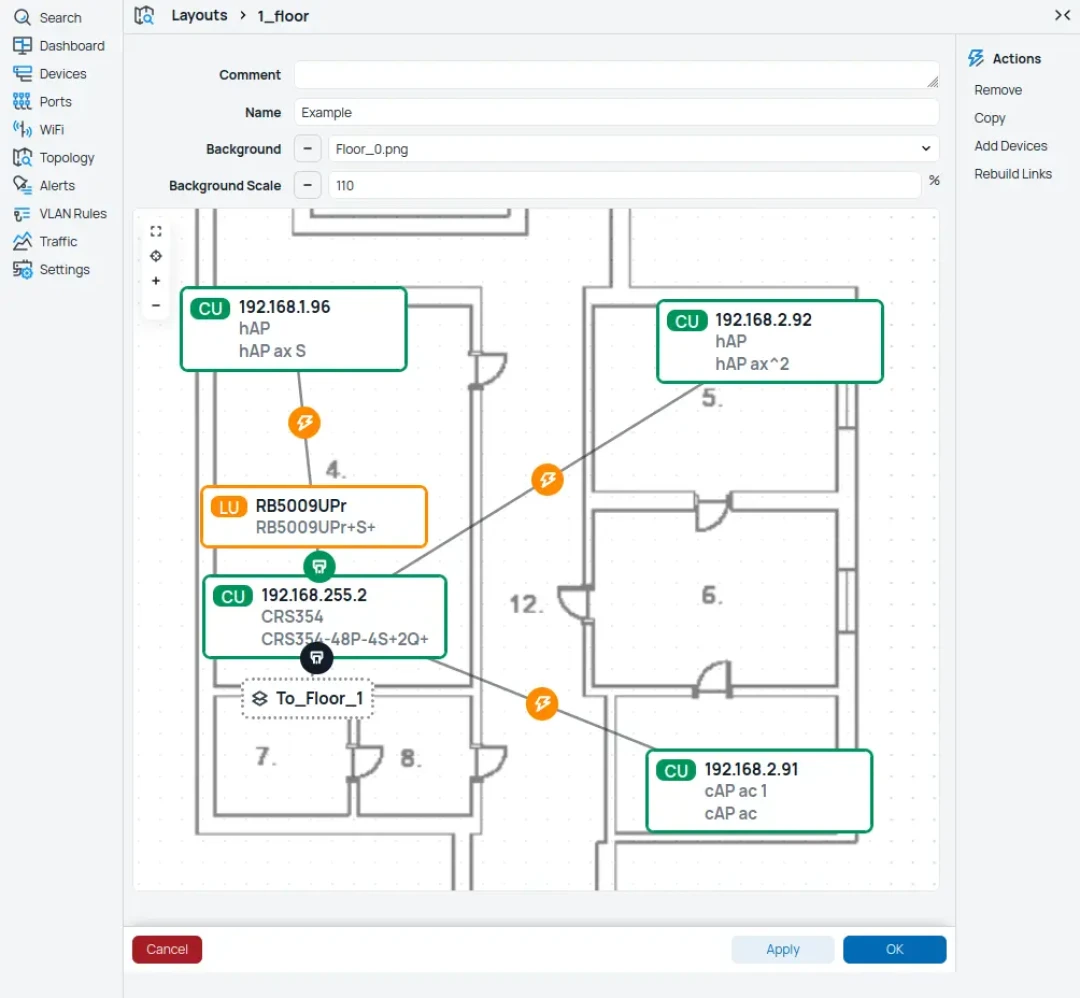Image resolution: width=1080 pixels, height=998 pixels.
Task: Collapse the panel with the top-right arrows icon
Action: 1062,15
